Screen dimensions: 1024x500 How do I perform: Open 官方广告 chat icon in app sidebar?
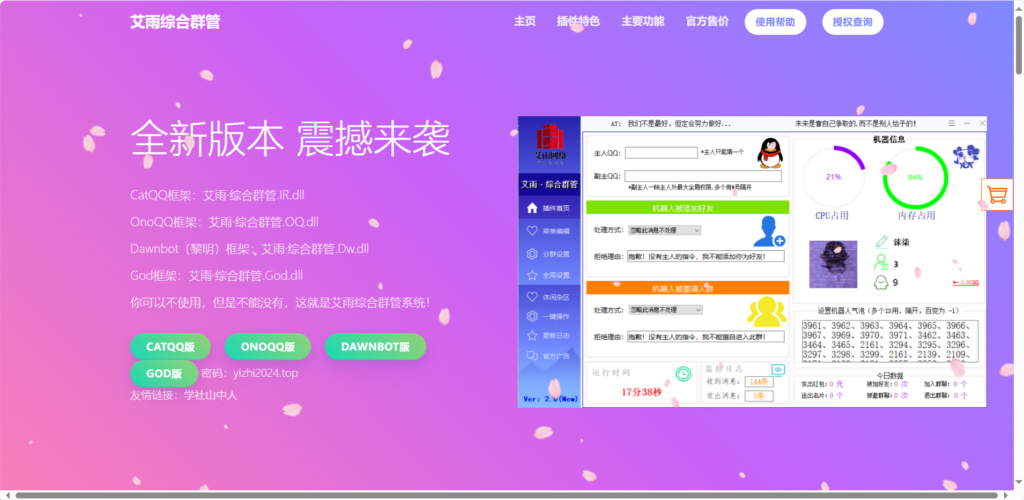point(532,356)
